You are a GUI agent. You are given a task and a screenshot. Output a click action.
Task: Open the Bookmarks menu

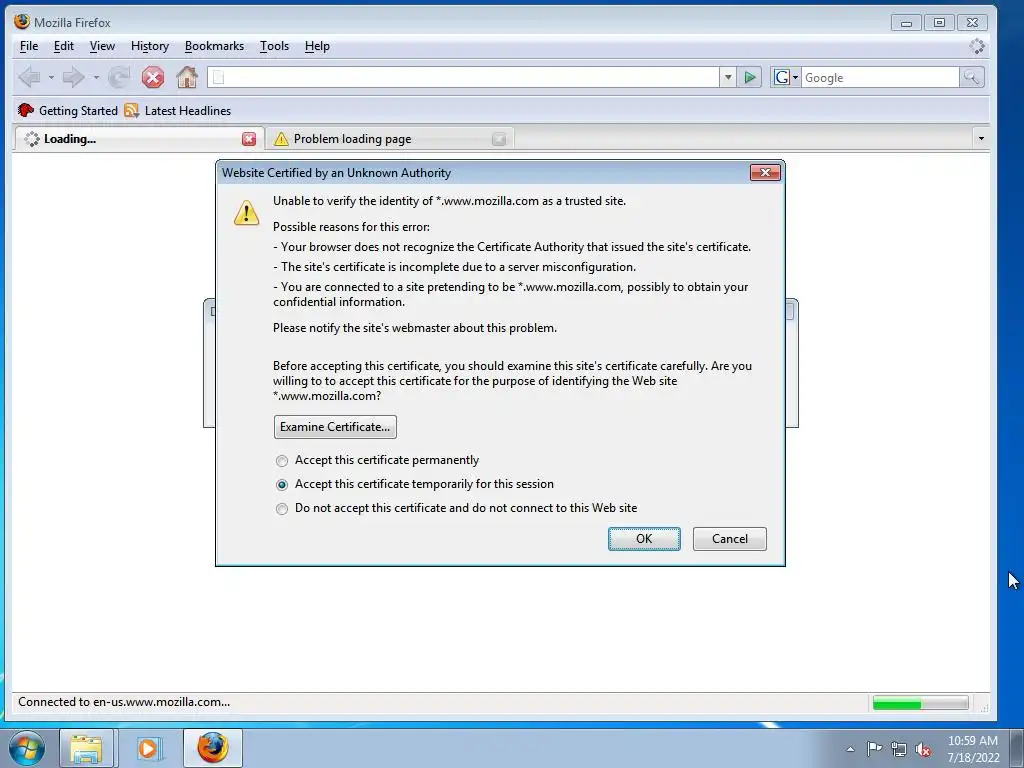[x=214, y=46]
